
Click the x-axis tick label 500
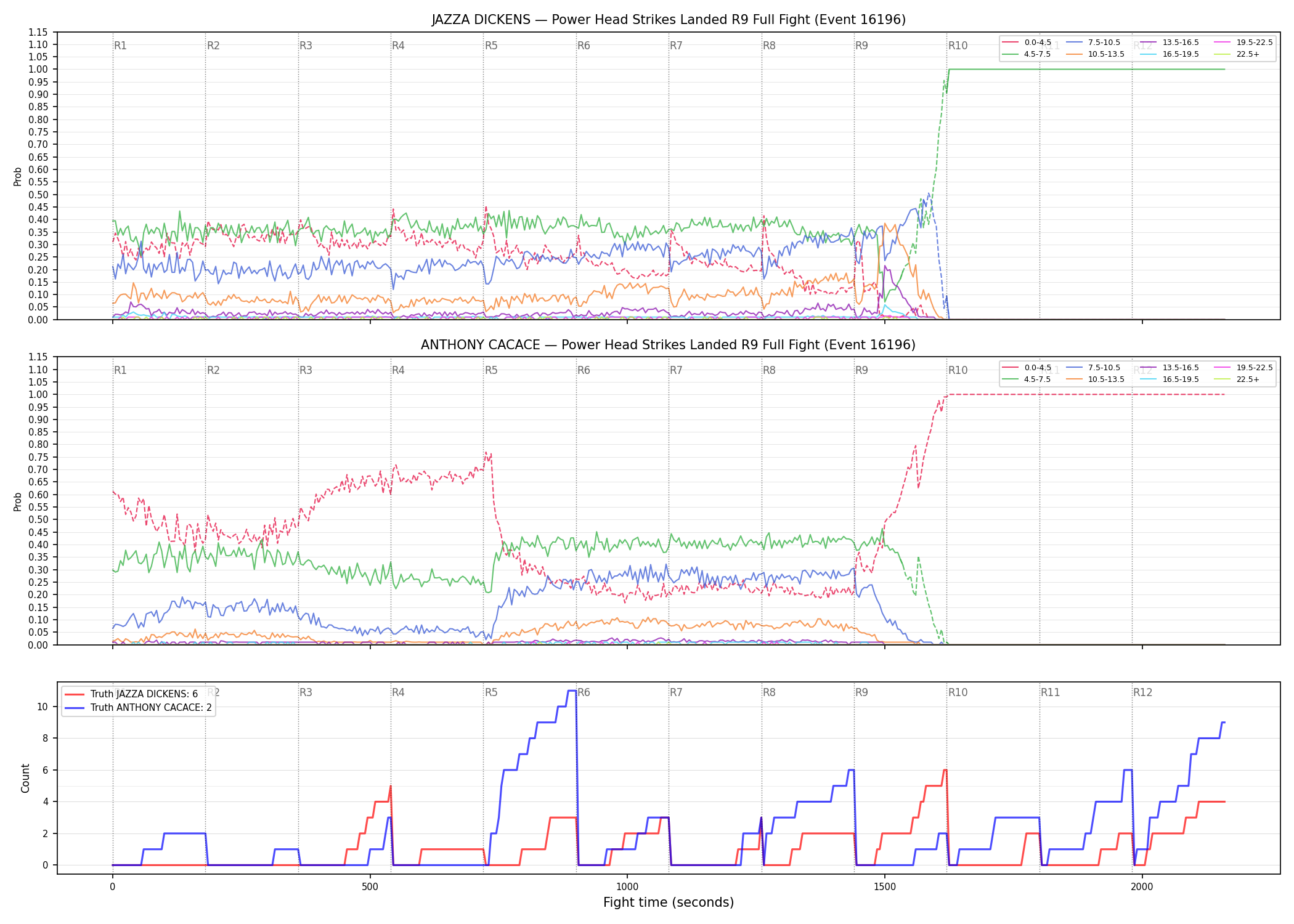click(370, 887)
